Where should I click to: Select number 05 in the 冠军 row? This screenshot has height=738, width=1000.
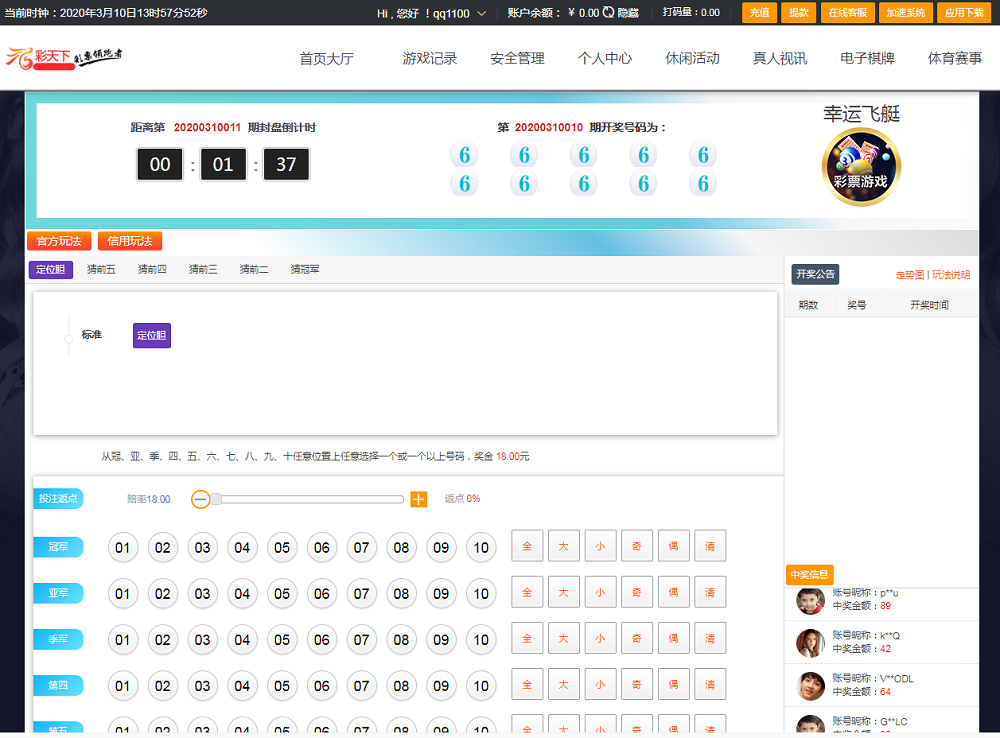(282, 547)
